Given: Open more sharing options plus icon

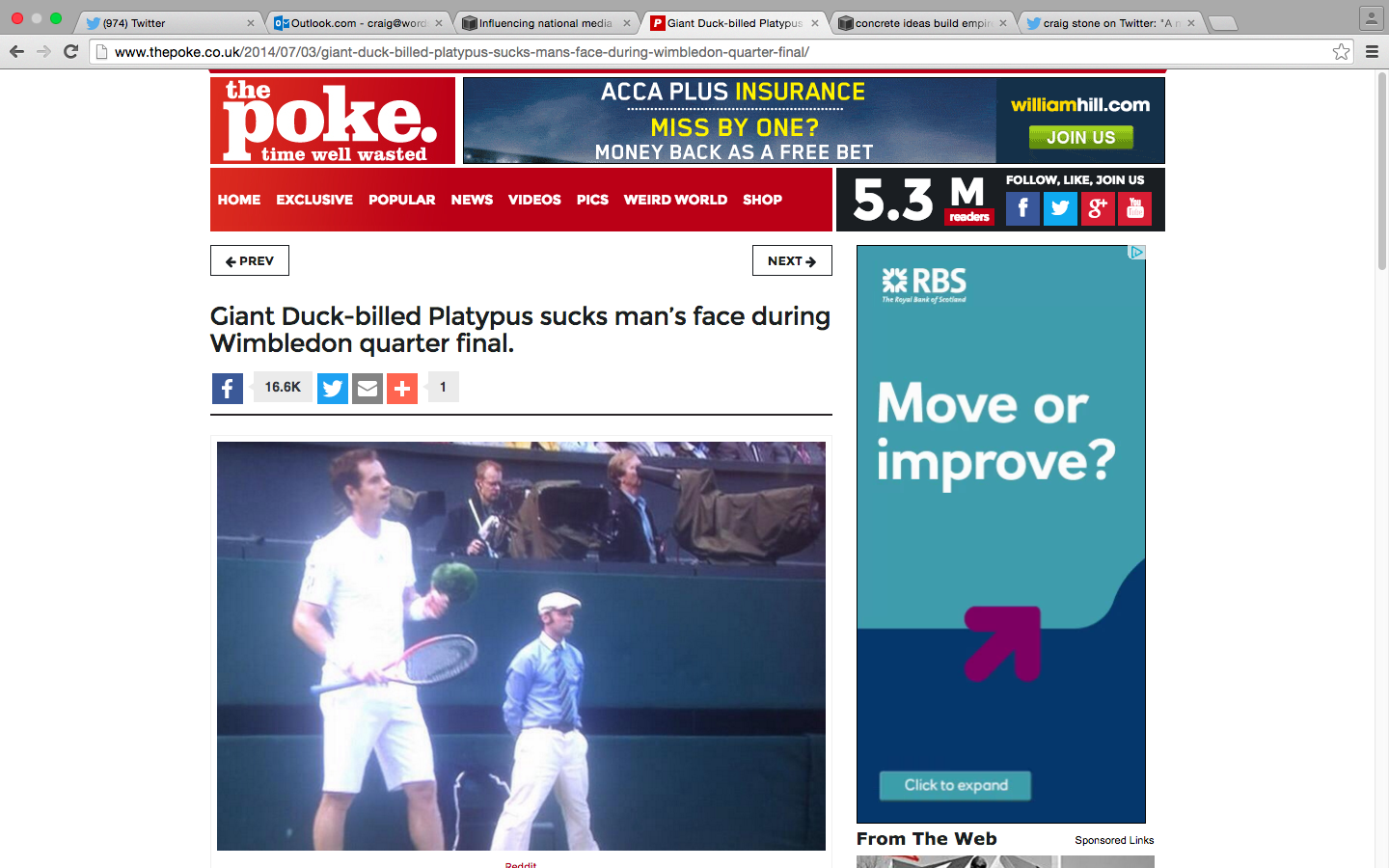Looking at the screenshot, I should [402, 389].
